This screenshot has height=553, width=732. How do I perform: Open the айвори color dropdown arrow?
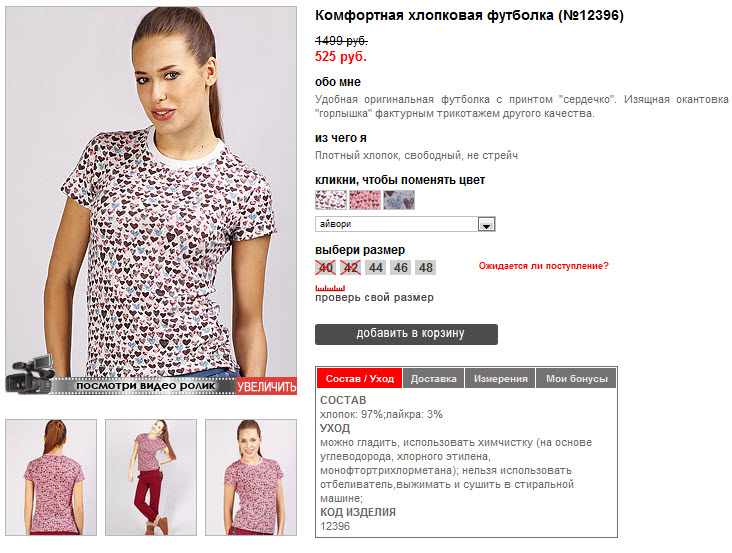pos(486,224)
